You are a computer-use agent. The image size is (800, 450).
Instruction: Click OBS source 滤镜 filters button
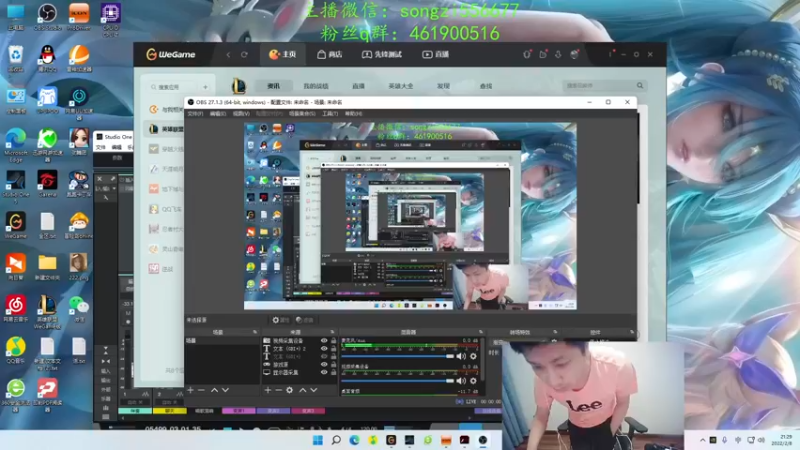(x=305, y=320)
